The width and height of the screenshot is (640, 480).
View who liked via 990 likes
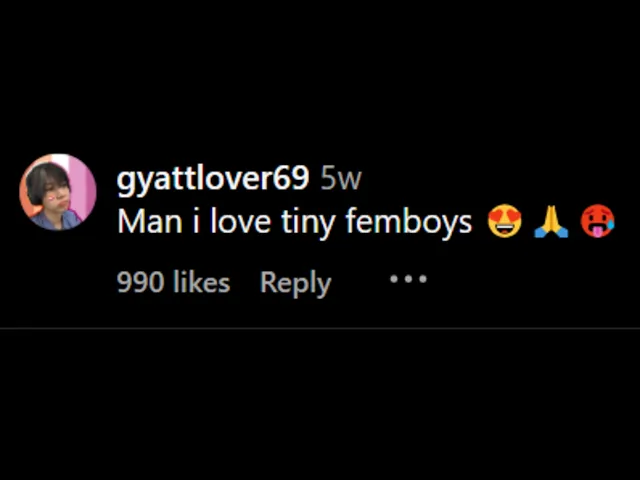point(173,283)
